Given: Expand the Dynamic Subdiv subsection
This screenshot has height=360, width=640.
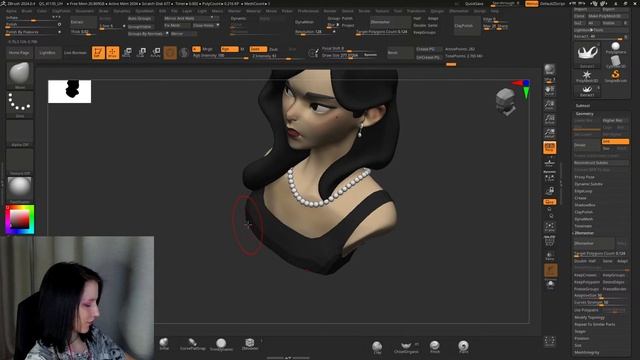Looking at the screenshot, I should tap(589, 184).
